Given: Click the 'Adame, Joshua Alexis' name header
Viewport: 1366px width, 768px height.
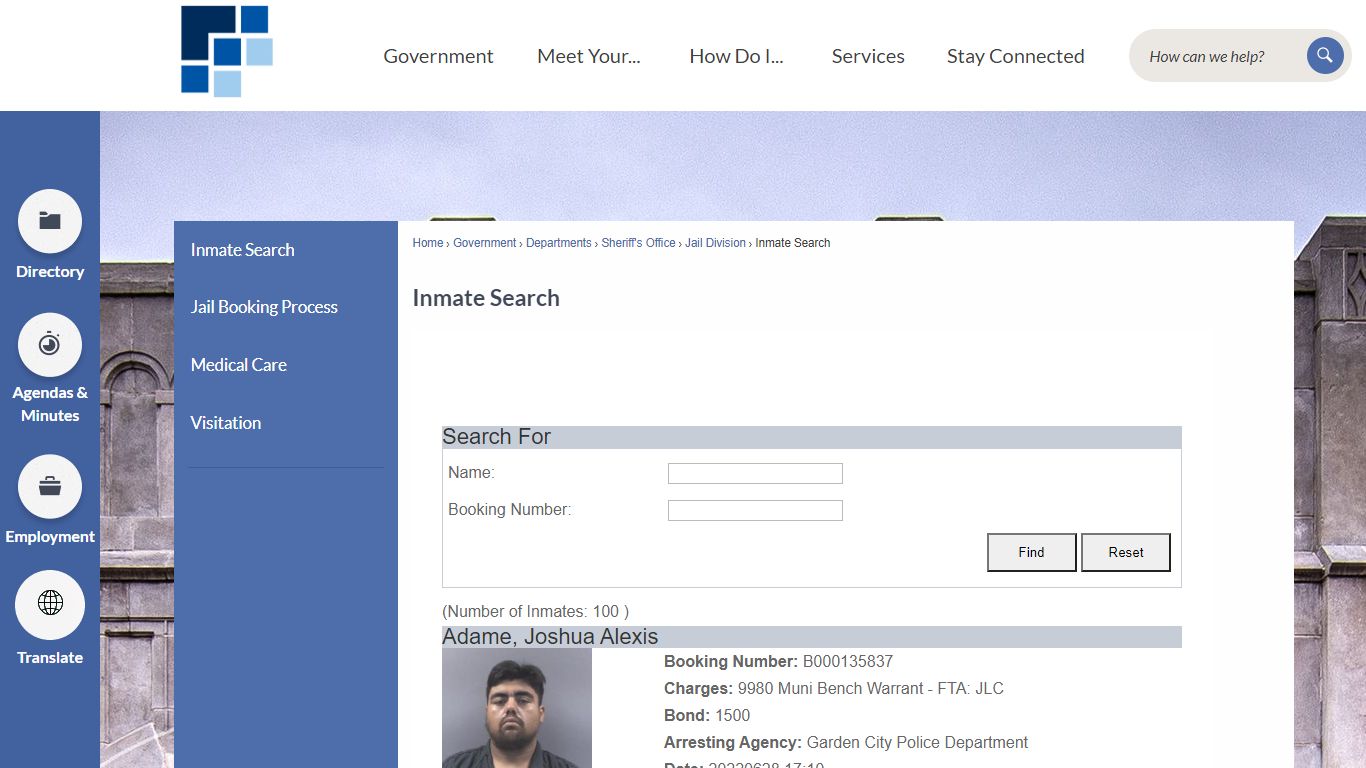Looking at the screenshot, I should tap(550, 637).
